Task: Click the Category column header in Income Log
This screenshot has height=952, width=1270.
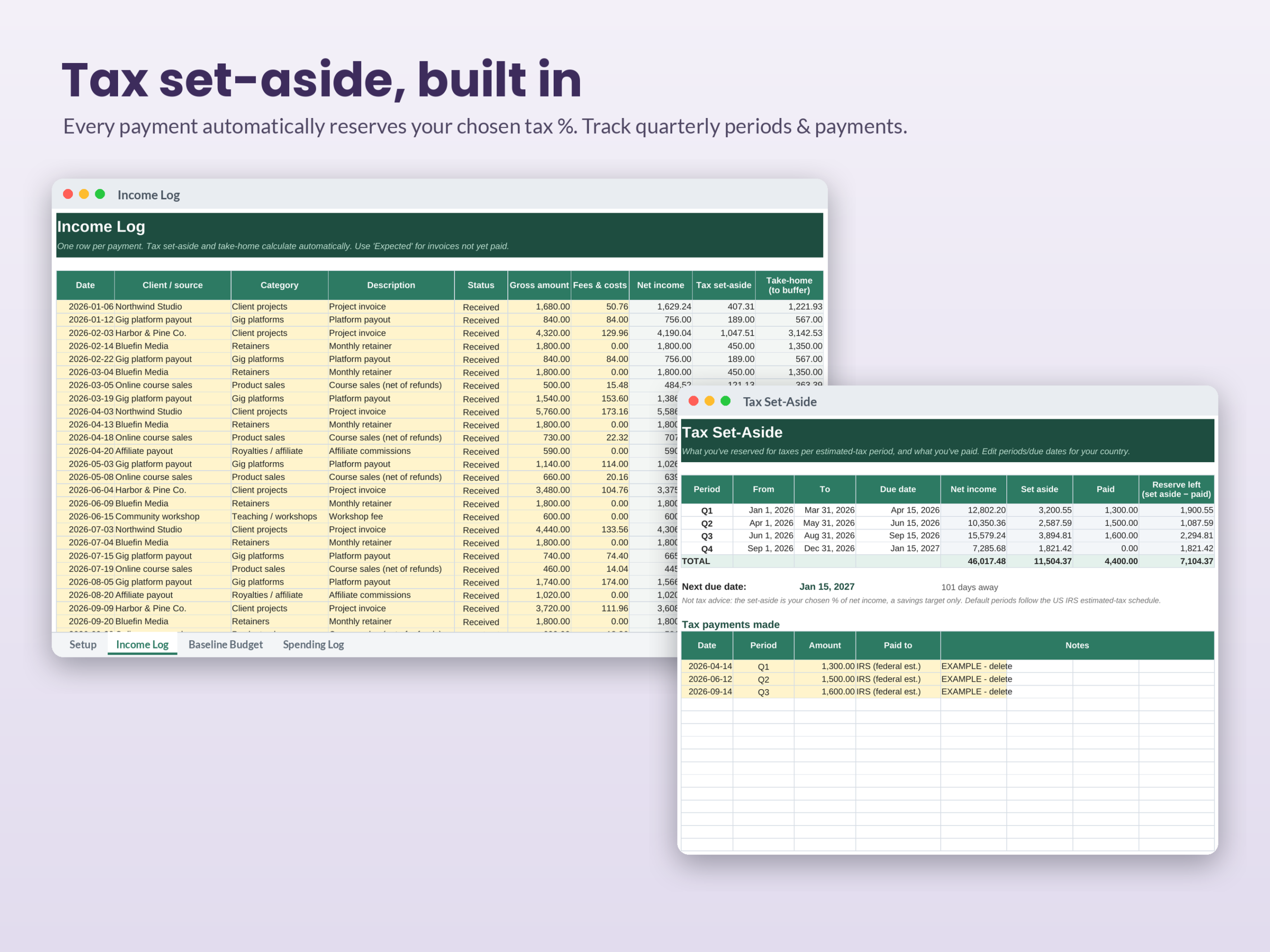Action: pos(280,285)
